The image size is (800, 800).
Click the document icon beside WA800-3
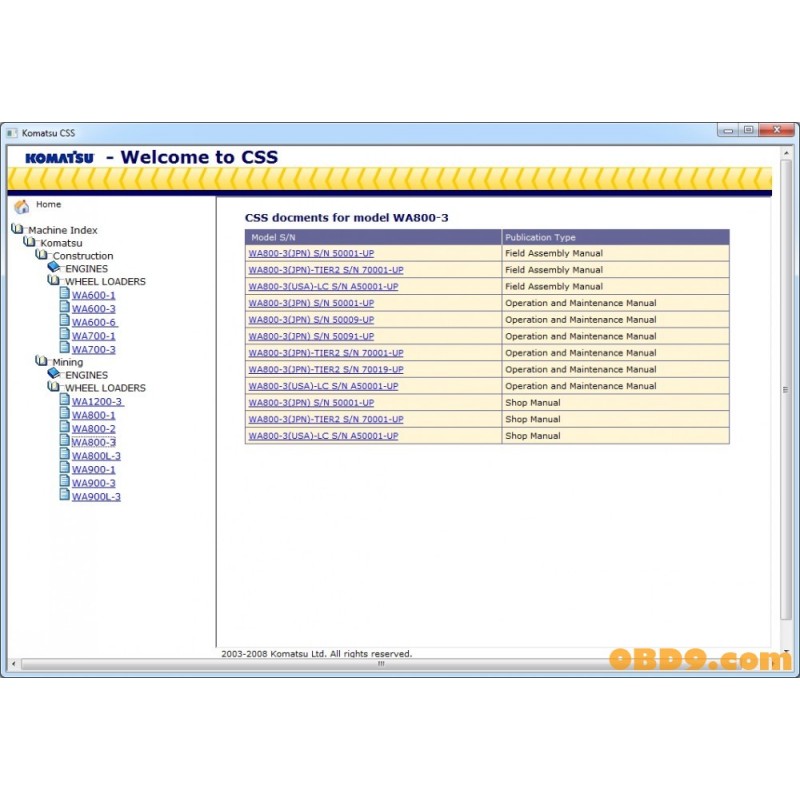click(x=65, y=440)
